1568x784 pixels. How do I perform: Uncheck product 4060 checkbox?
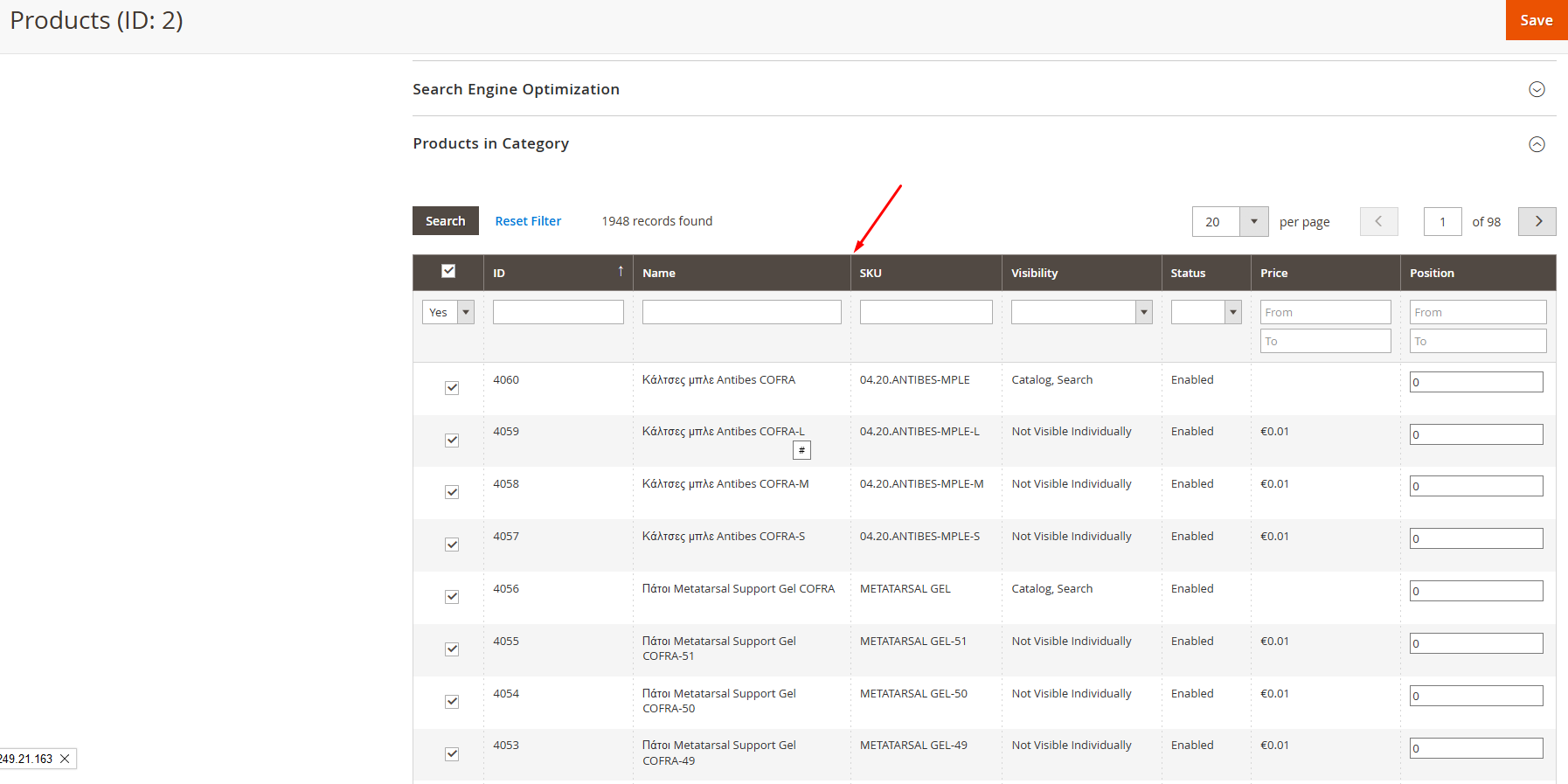[452, 388]
